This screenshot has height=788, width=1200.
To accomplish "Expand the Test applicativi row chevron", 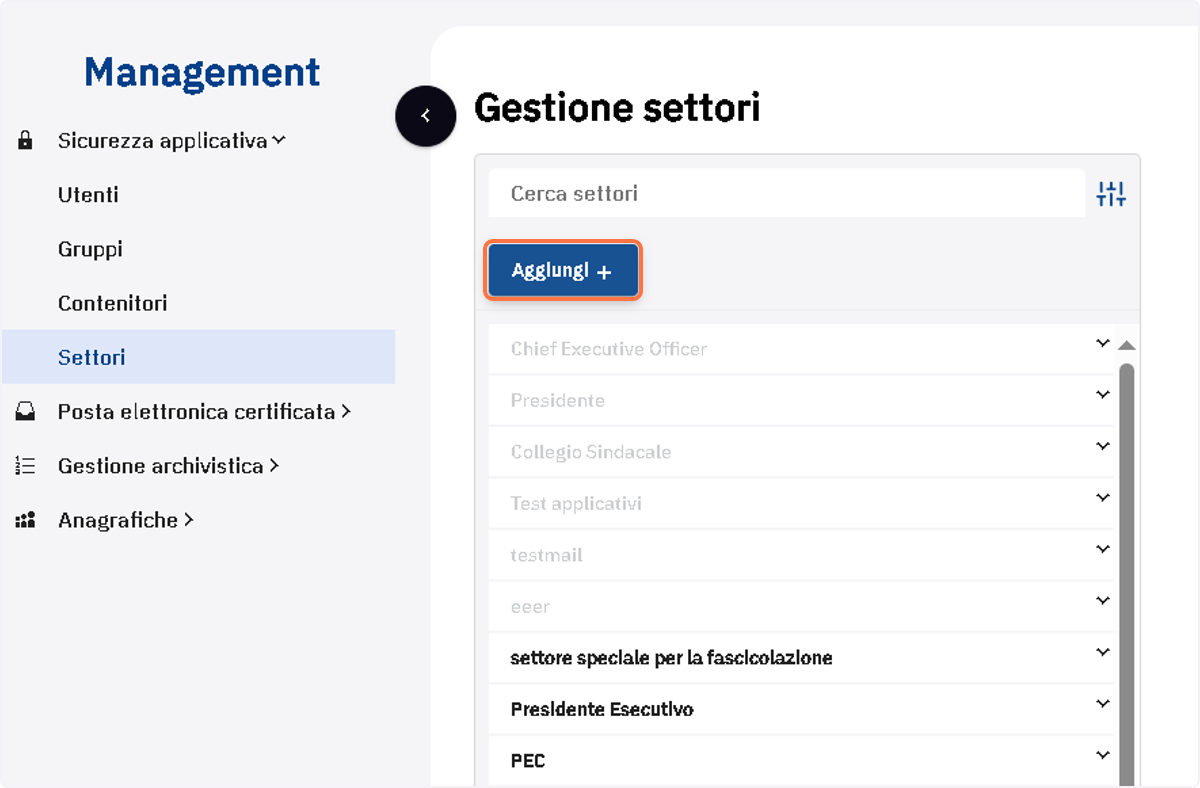I will [x=1103, y=497].
